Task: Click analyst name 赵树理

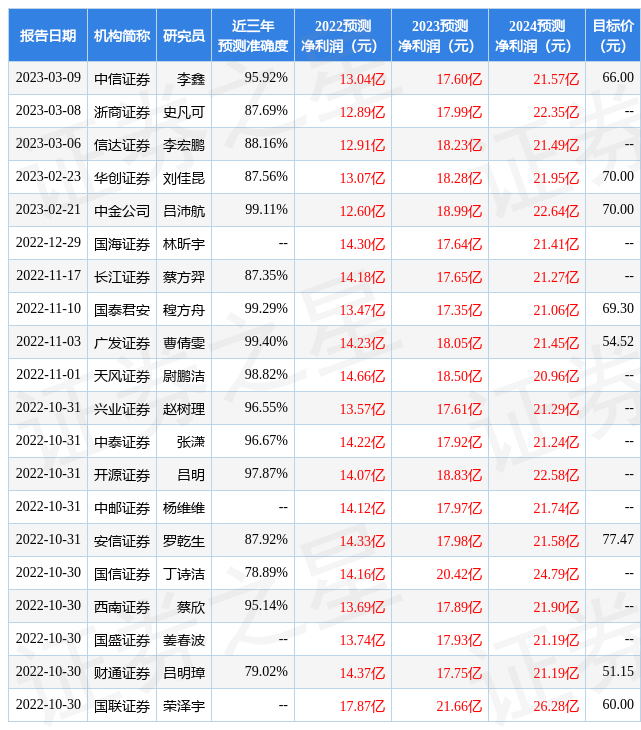Action: [184, 409]
